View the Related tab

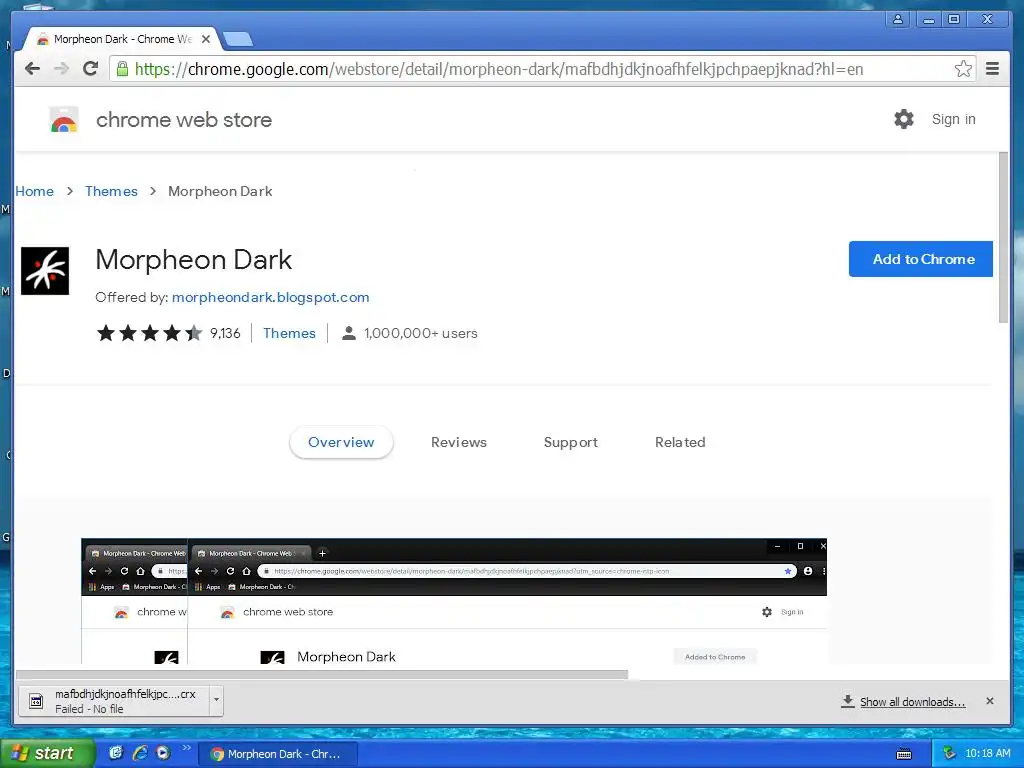[x=680, y=442]
